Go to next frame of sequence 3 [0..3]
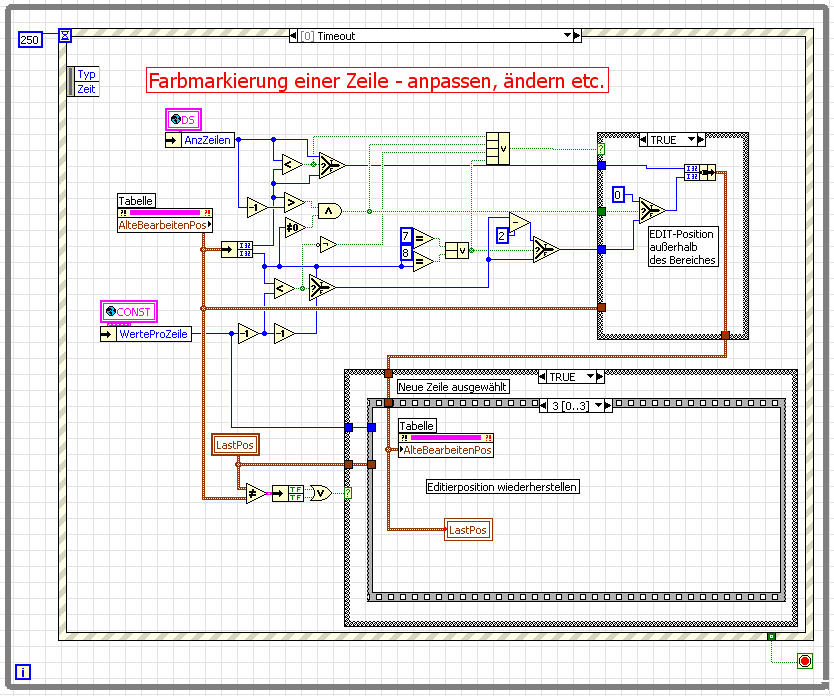The height and width of the screenshot is (696, 834). 608,406
